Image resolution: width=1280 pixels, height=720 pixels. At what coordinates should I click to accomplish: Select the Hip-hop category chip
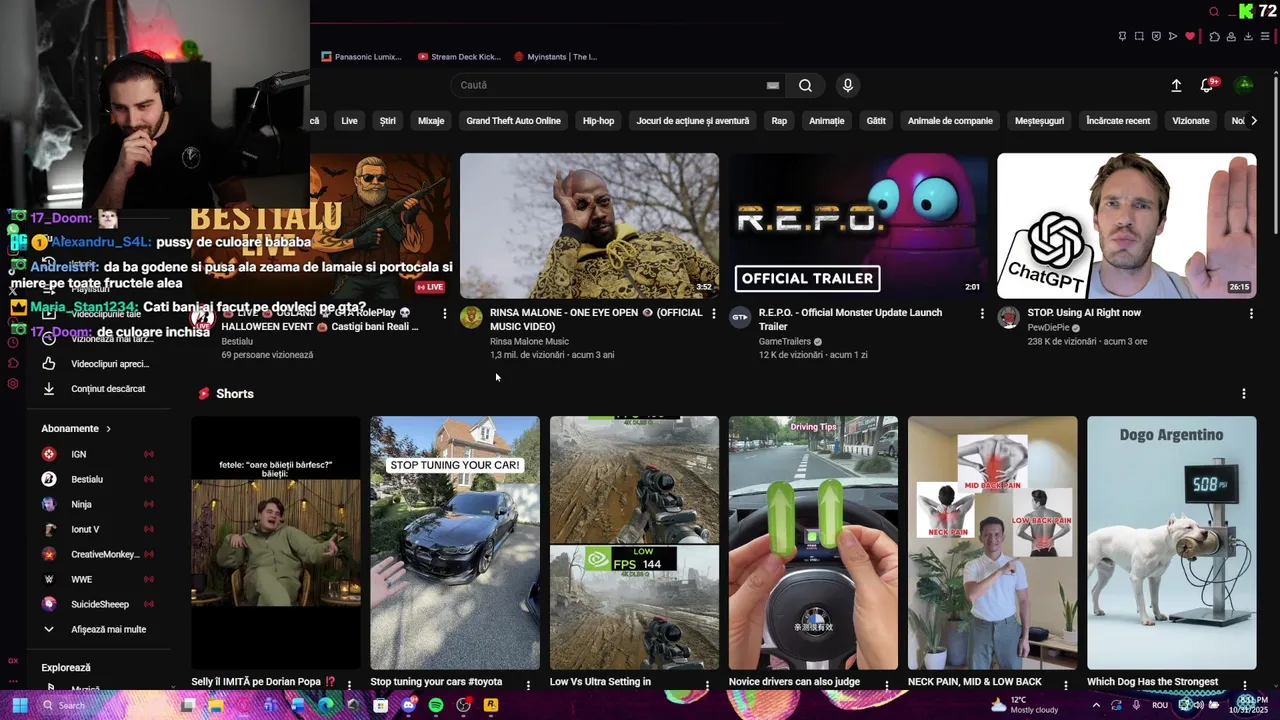click(x=598, y=121)
